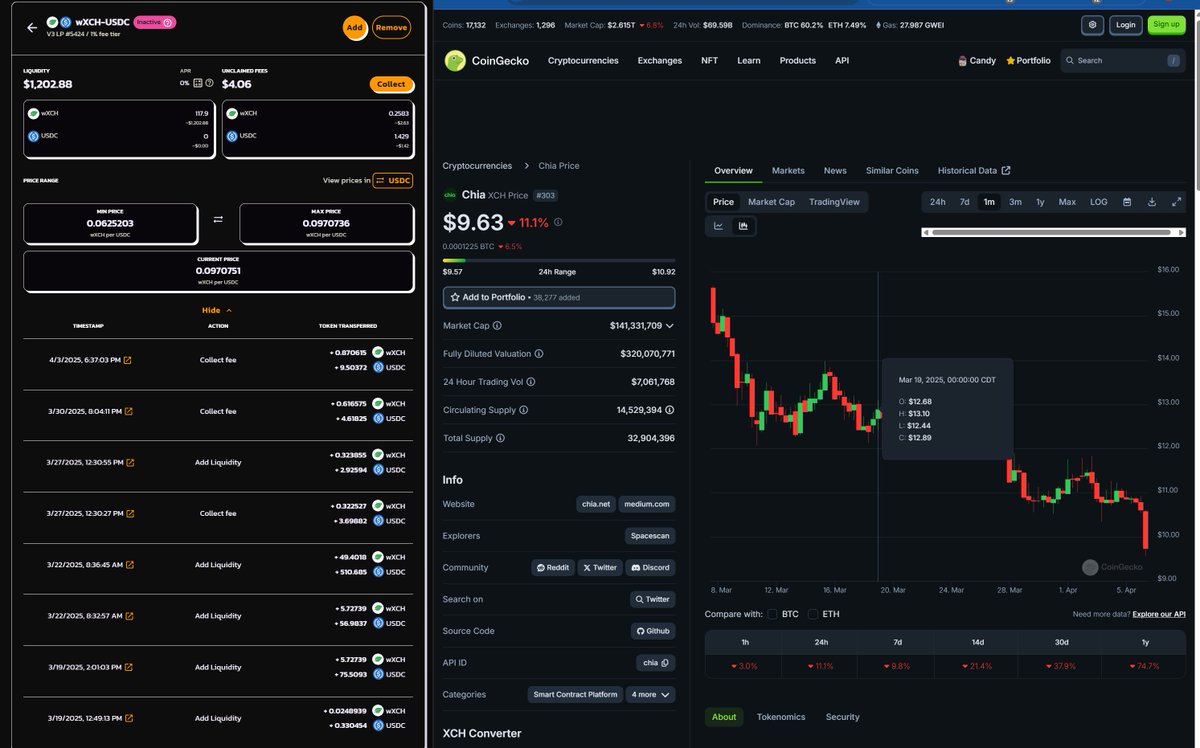The height and width of the screenshot is (748, 1200).
Task: Open external link for 3/27/2025 12:30:55 PM
Action: [x=130, y=462]
